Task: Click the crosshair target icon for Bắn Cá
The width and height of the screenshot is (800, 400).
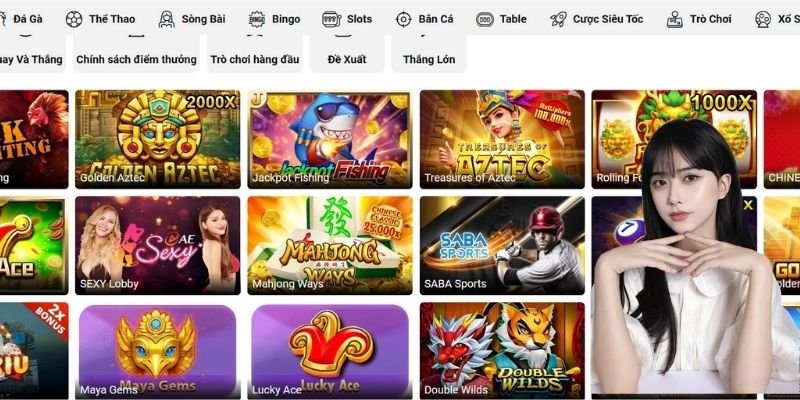Action: click(404, 19)
